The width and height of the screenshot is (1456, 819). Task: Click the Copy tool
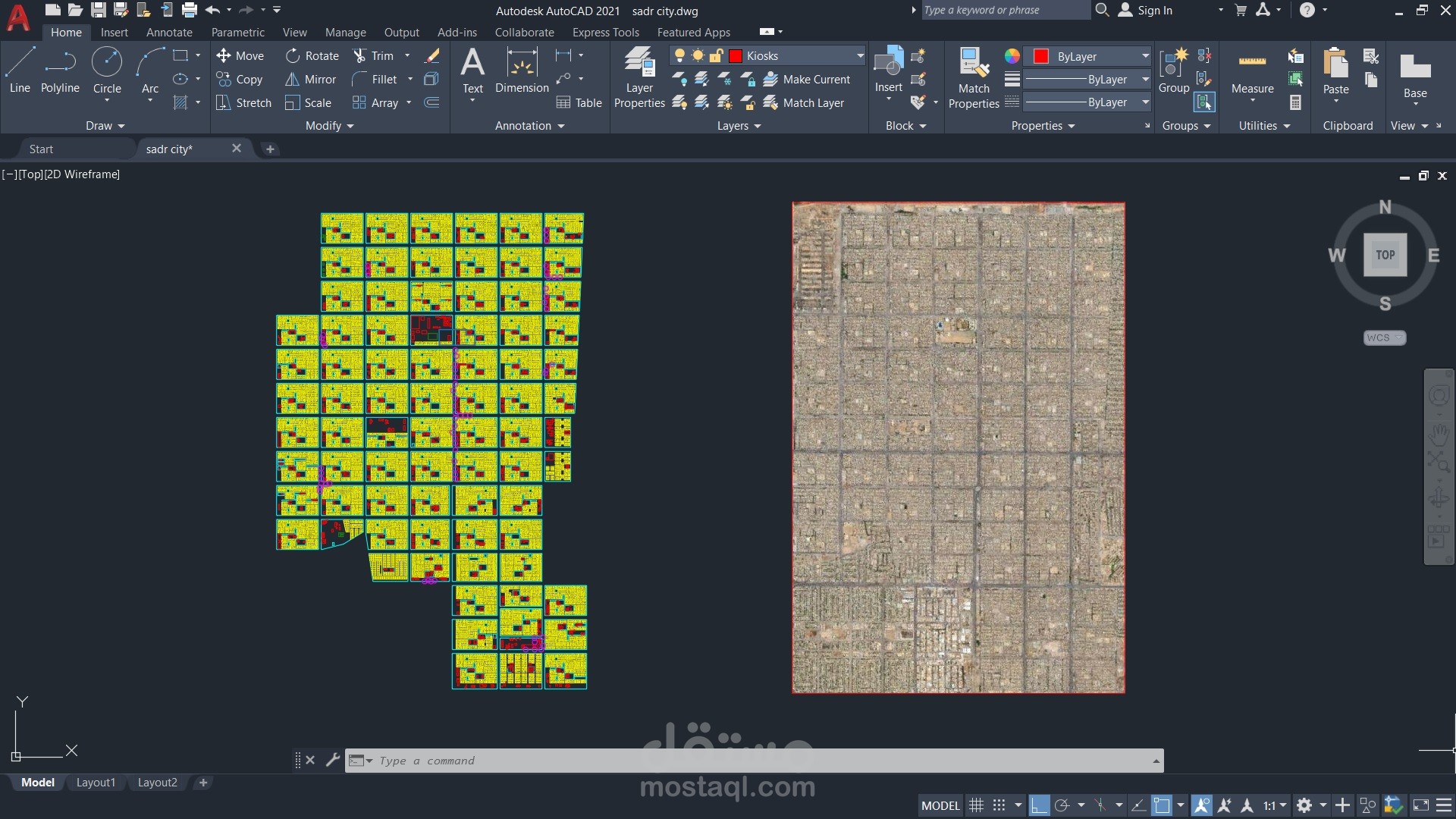point(240,79)
